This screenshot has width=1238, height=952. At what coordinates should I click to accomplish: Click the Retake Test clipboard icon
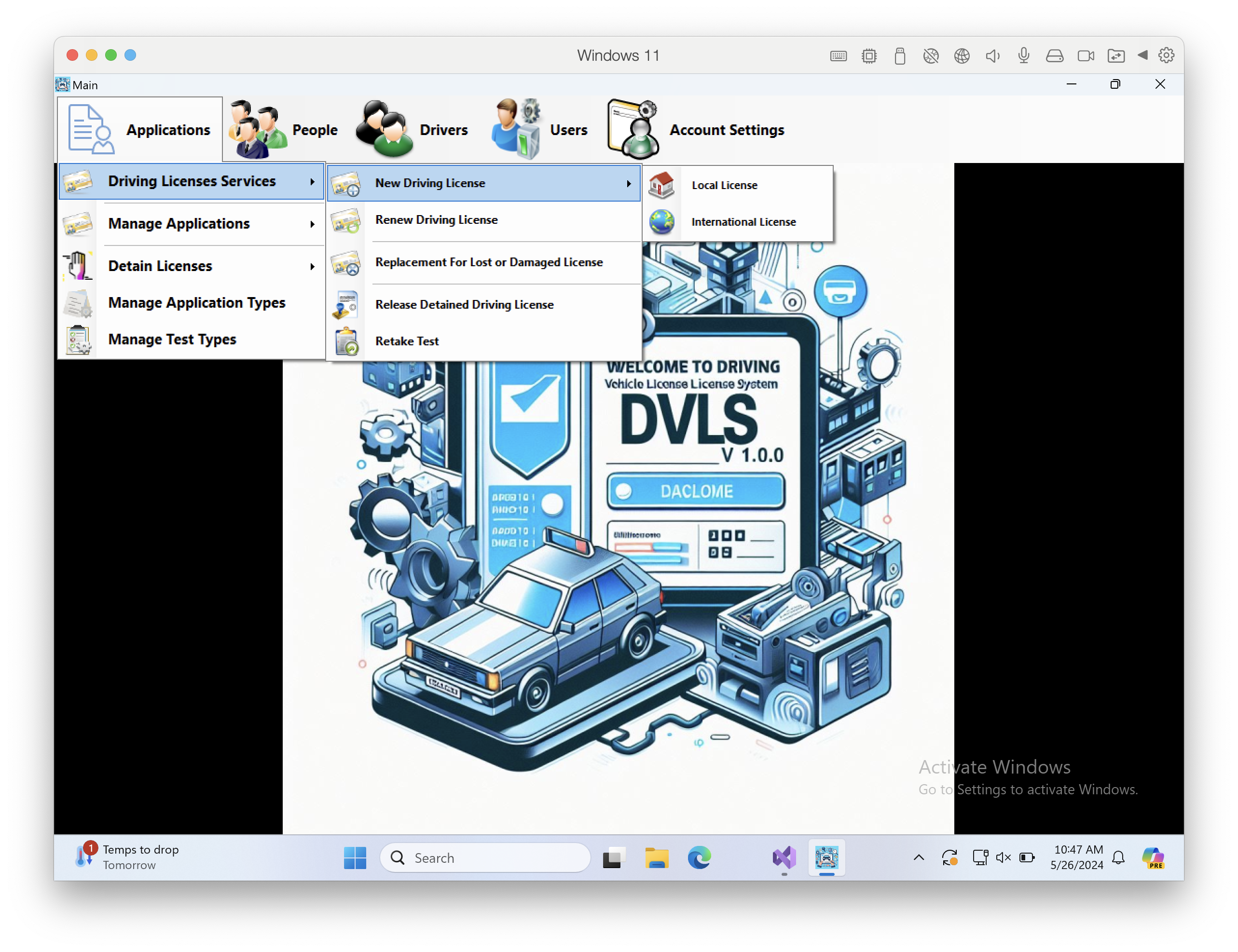point(346,342)
